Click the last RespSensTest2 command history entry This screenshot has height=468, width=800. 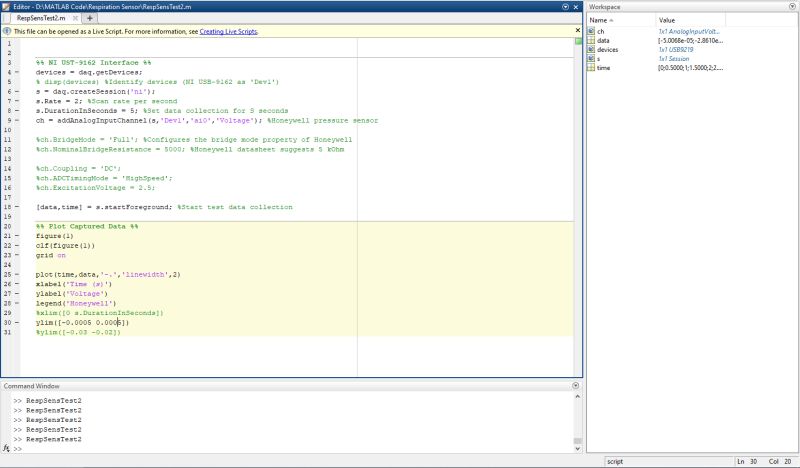coord(54,439)
